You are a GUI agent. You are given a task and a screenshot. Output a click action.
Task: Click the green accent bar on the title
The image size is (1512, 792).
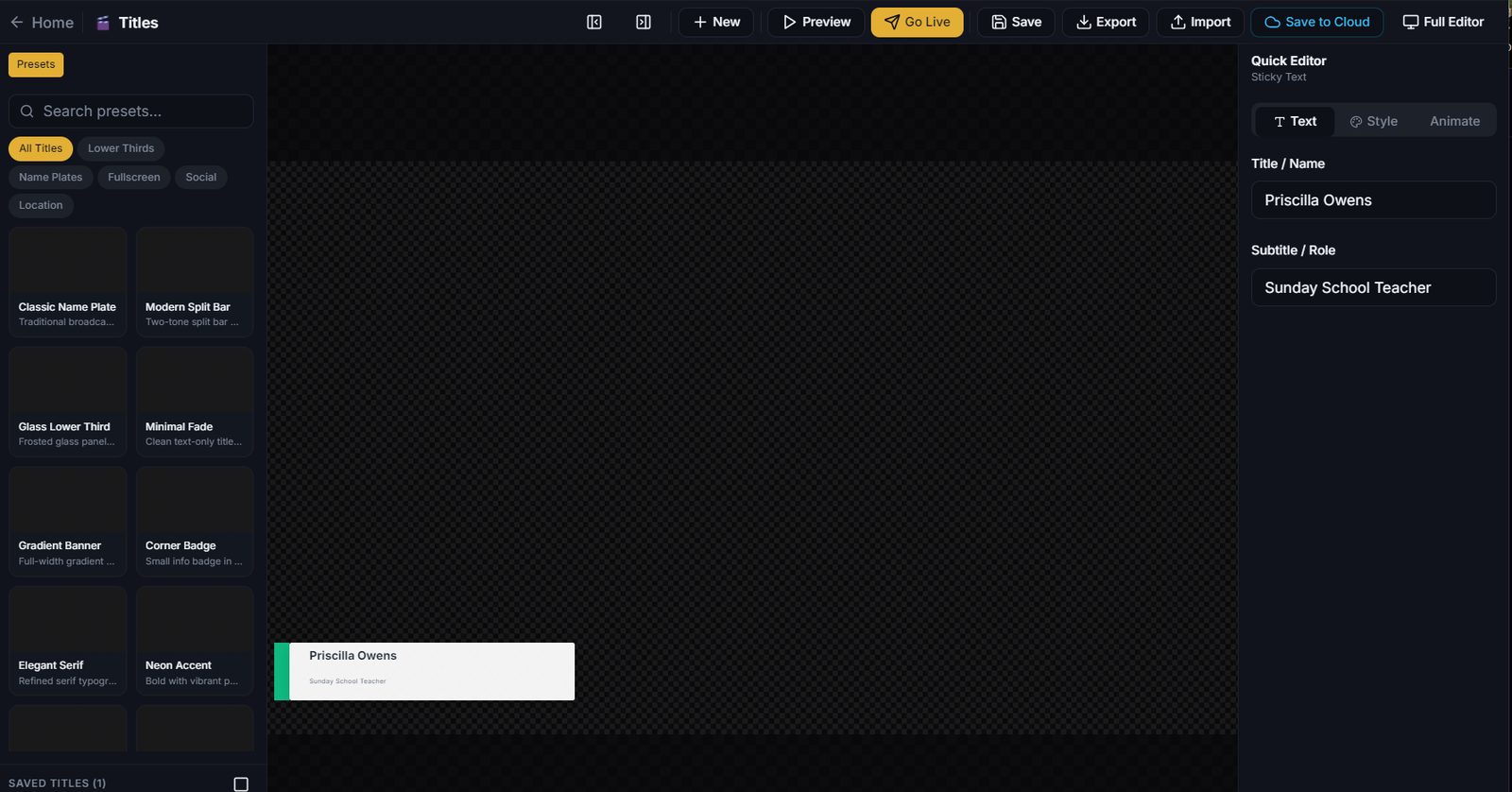point(282,671)
